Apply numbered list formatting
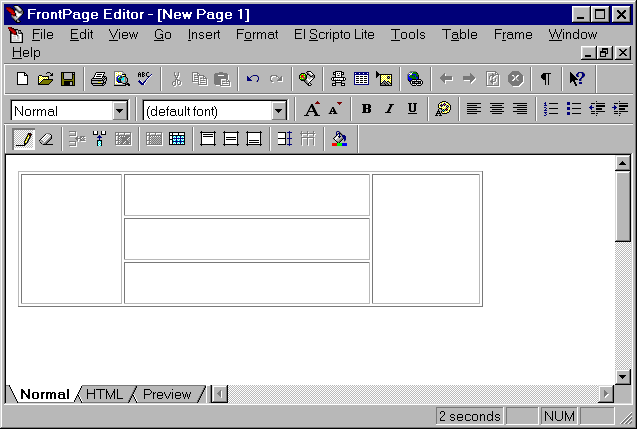 pos(551,109)
